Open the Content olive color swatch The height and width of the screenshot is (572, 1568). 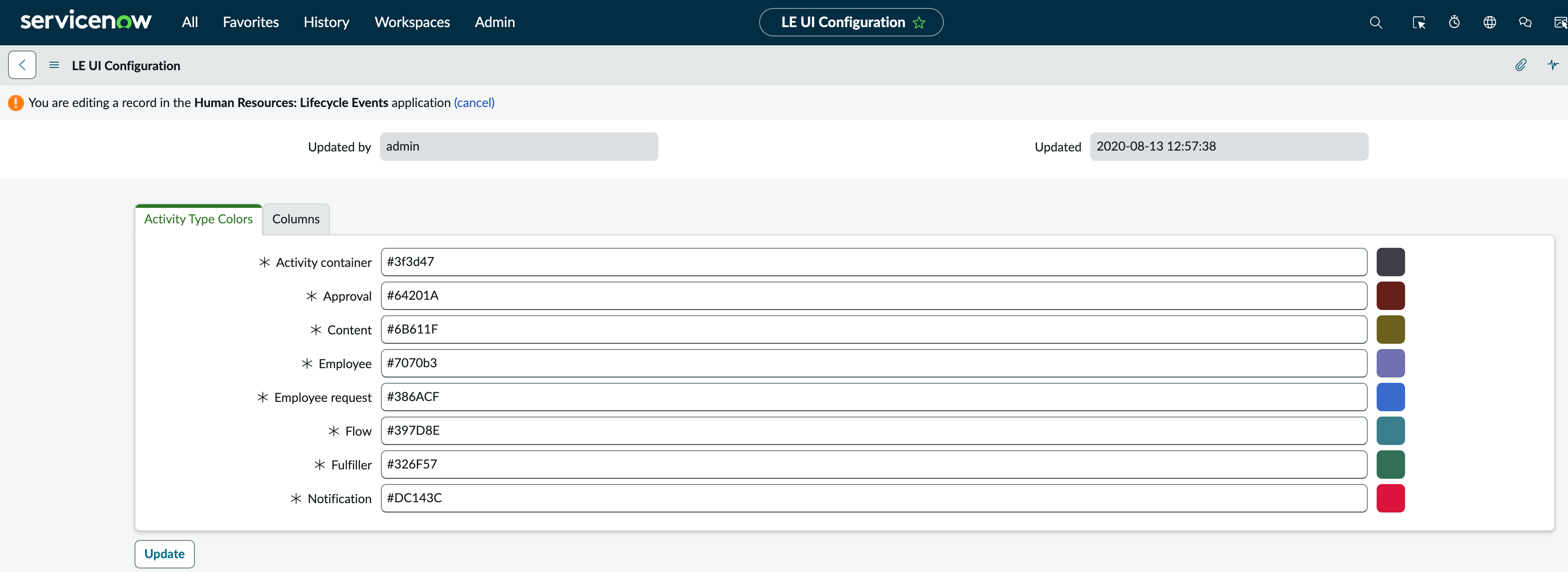1390,330
